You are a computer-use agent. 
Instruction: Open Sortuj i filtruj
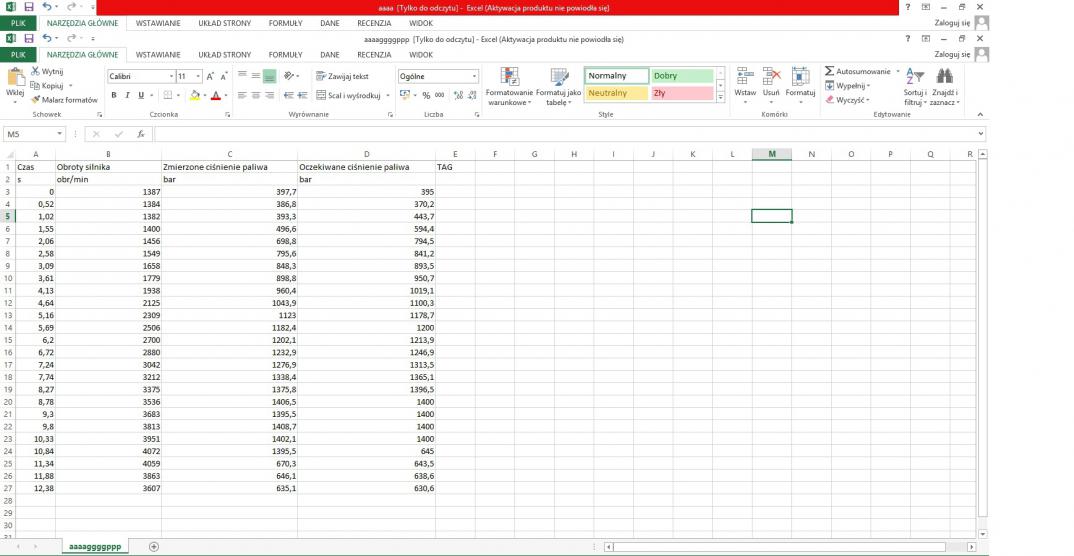coord(915,87)
